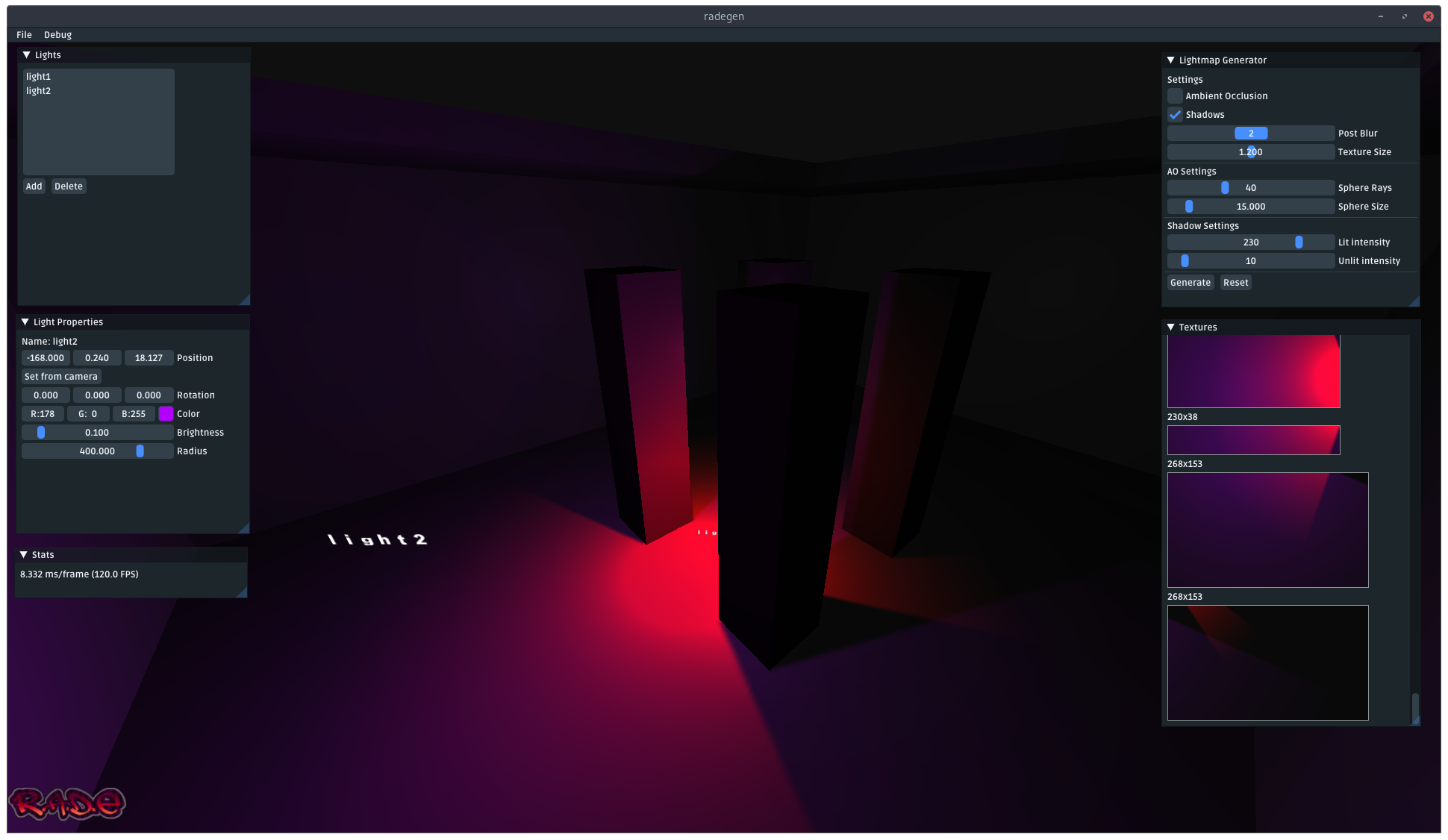Click the 230x38 texture thumbnail

coord(1253,440)
